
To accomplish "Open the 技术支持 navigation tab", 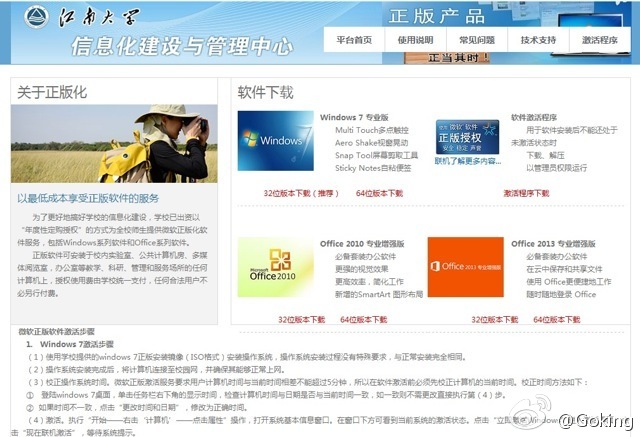I will tap(538, 40).
